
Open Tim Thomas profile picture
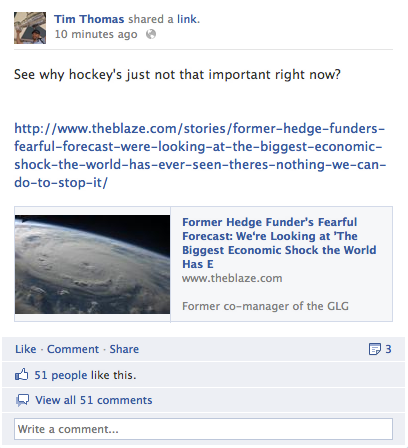[x=30, y=28]
